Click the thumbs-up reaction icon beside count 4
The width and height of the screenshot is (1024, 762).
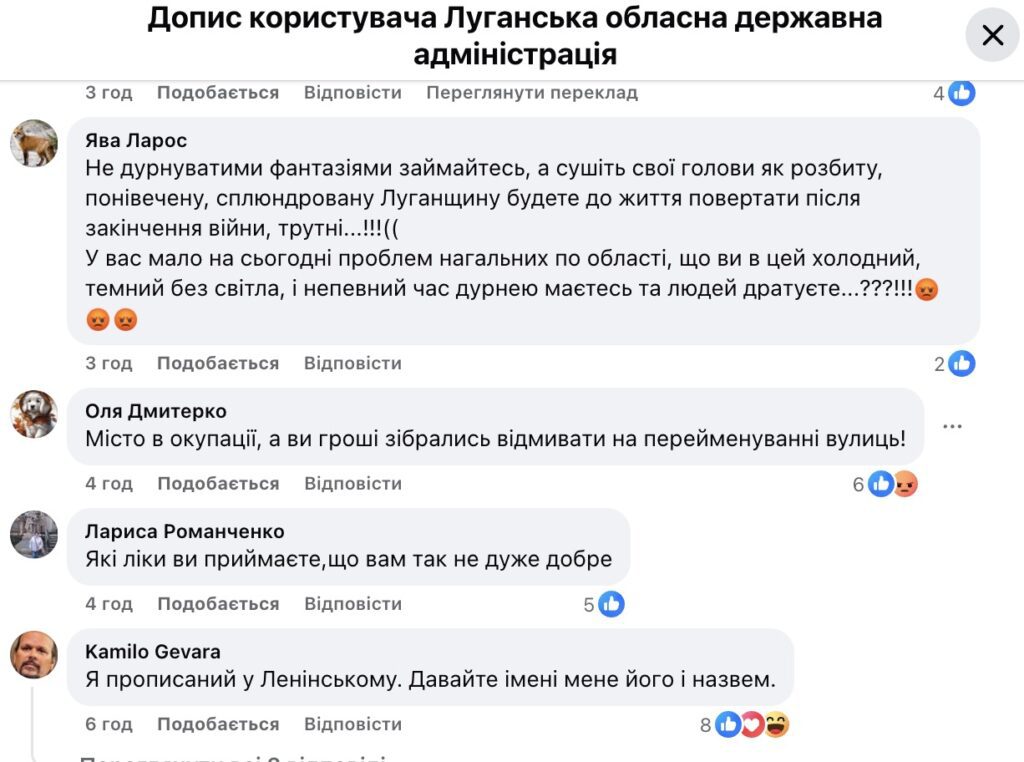(961, 92)
